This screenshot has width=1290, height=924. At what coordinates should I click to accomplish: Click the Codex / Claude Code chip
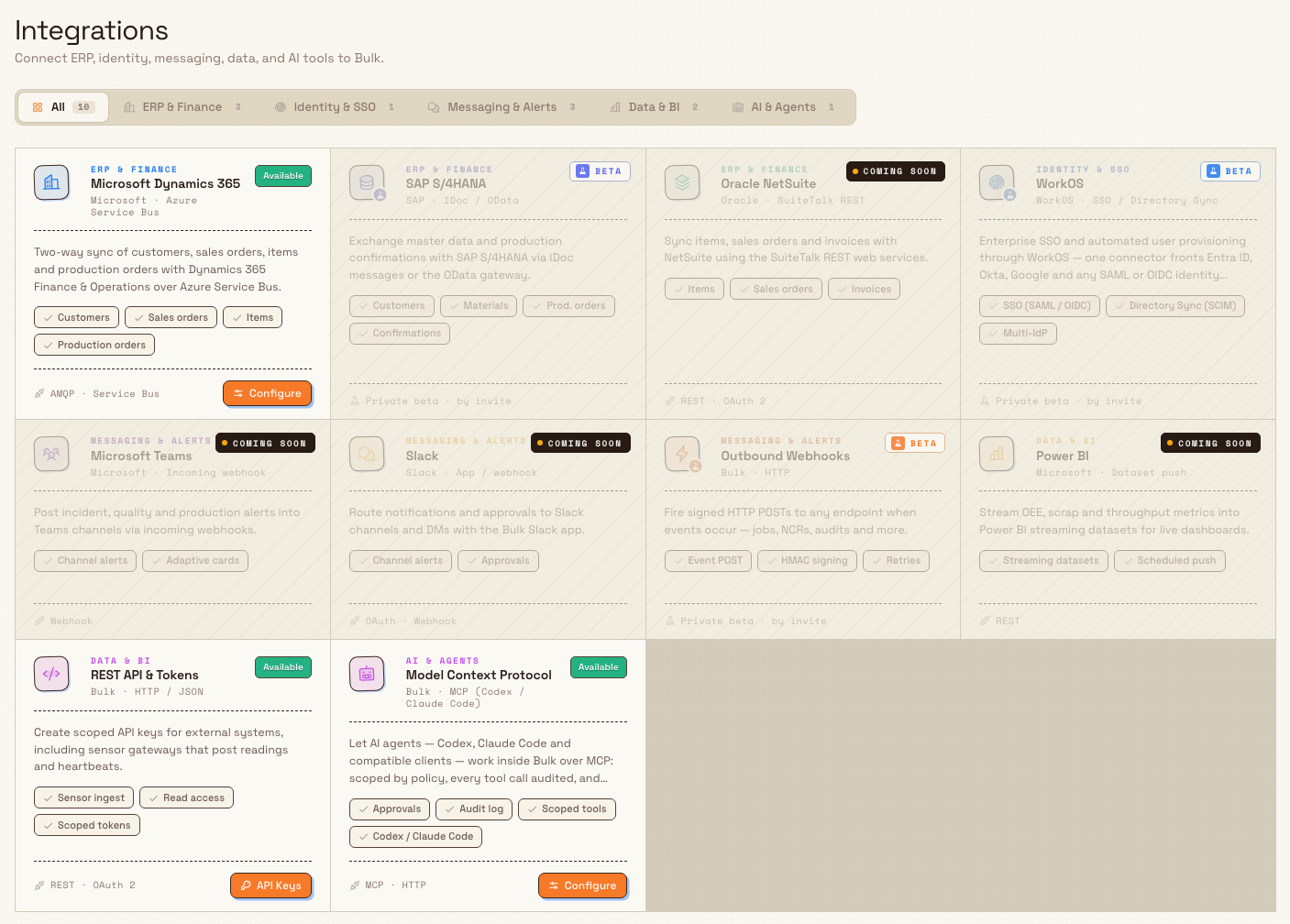click(x=415, y=837)
